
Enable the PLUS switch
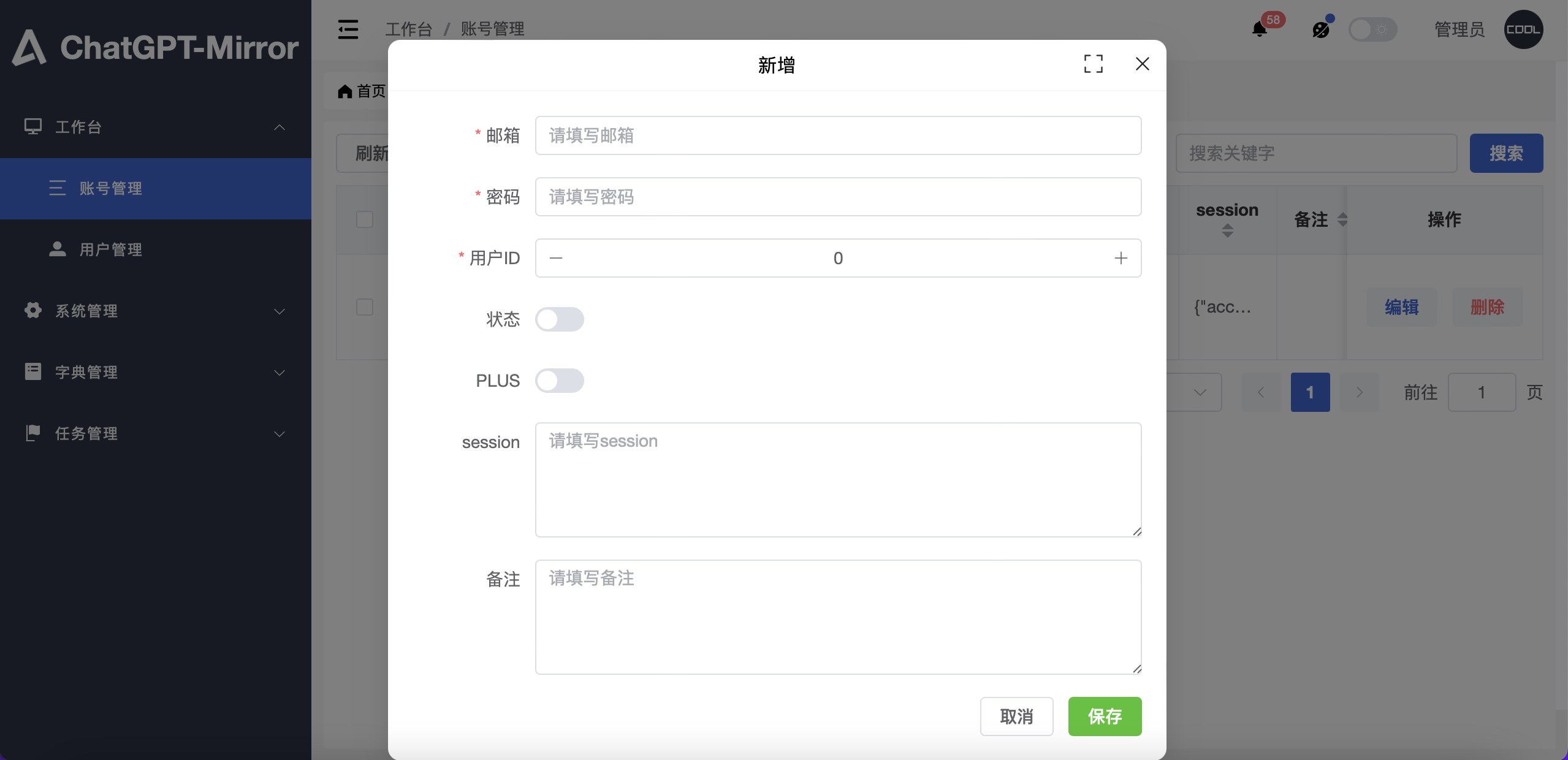click(x=559, y=381)
